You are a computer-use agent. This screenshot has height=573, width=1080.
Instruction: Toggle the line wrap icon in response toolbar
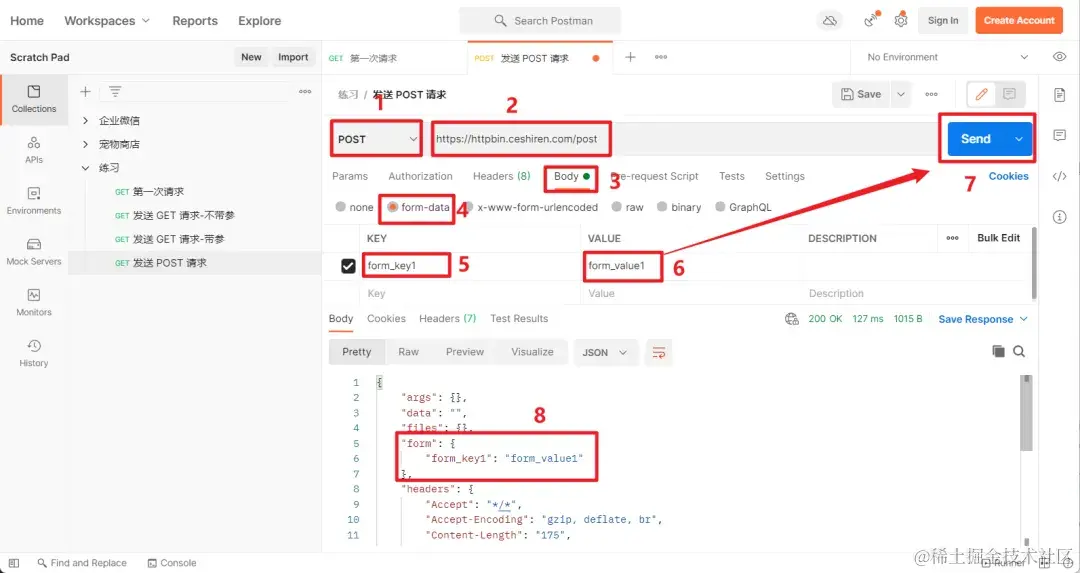(x=659, y=353)
